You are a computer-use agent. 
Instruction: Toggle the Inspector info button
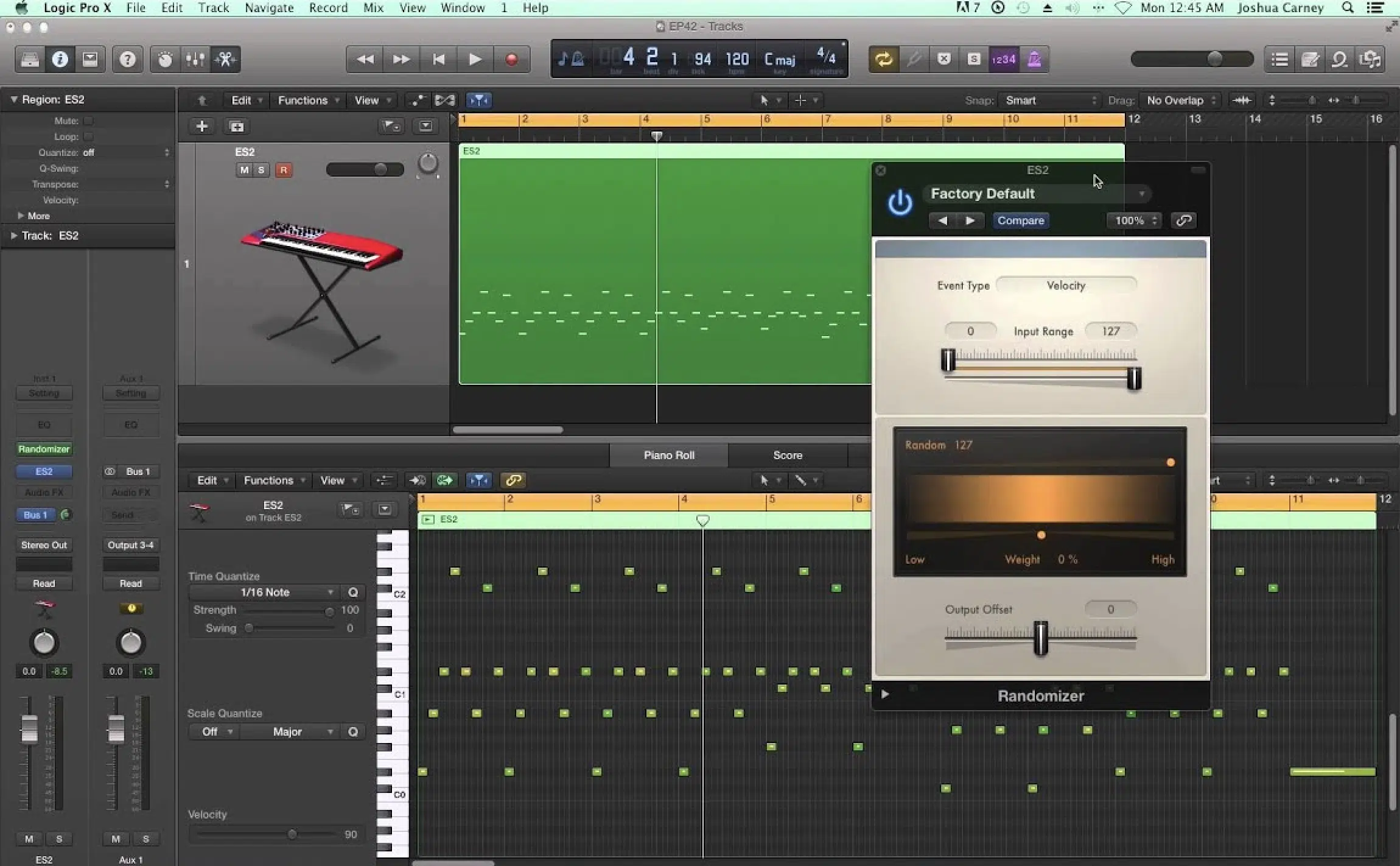click(x=60, y=59)
